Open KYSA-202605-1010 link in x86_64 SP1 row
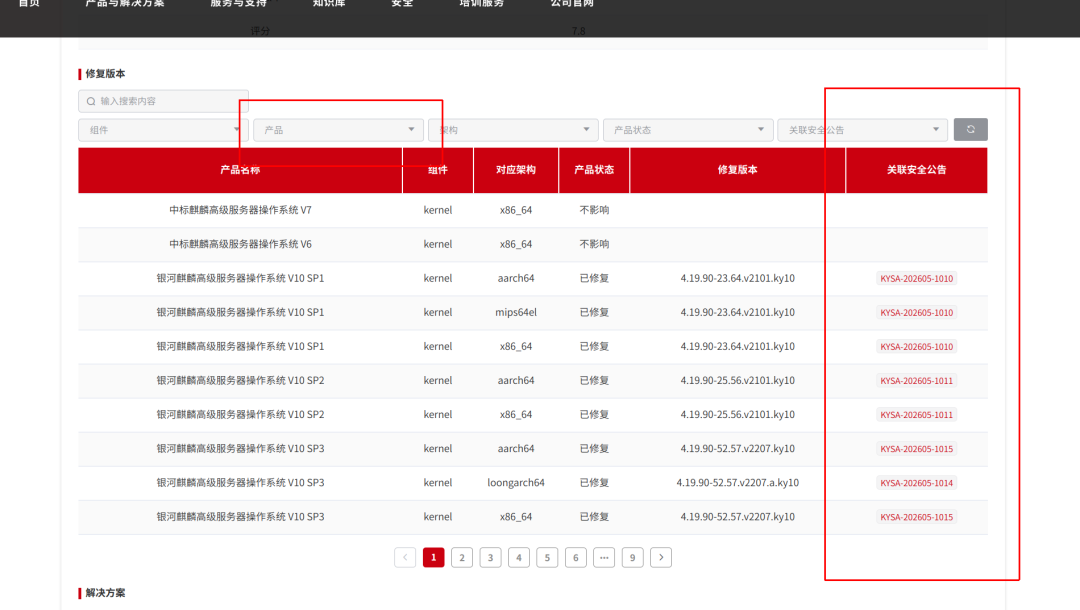Image resolution: width=1080 pixels, height=610 pixels. (916, 347)
